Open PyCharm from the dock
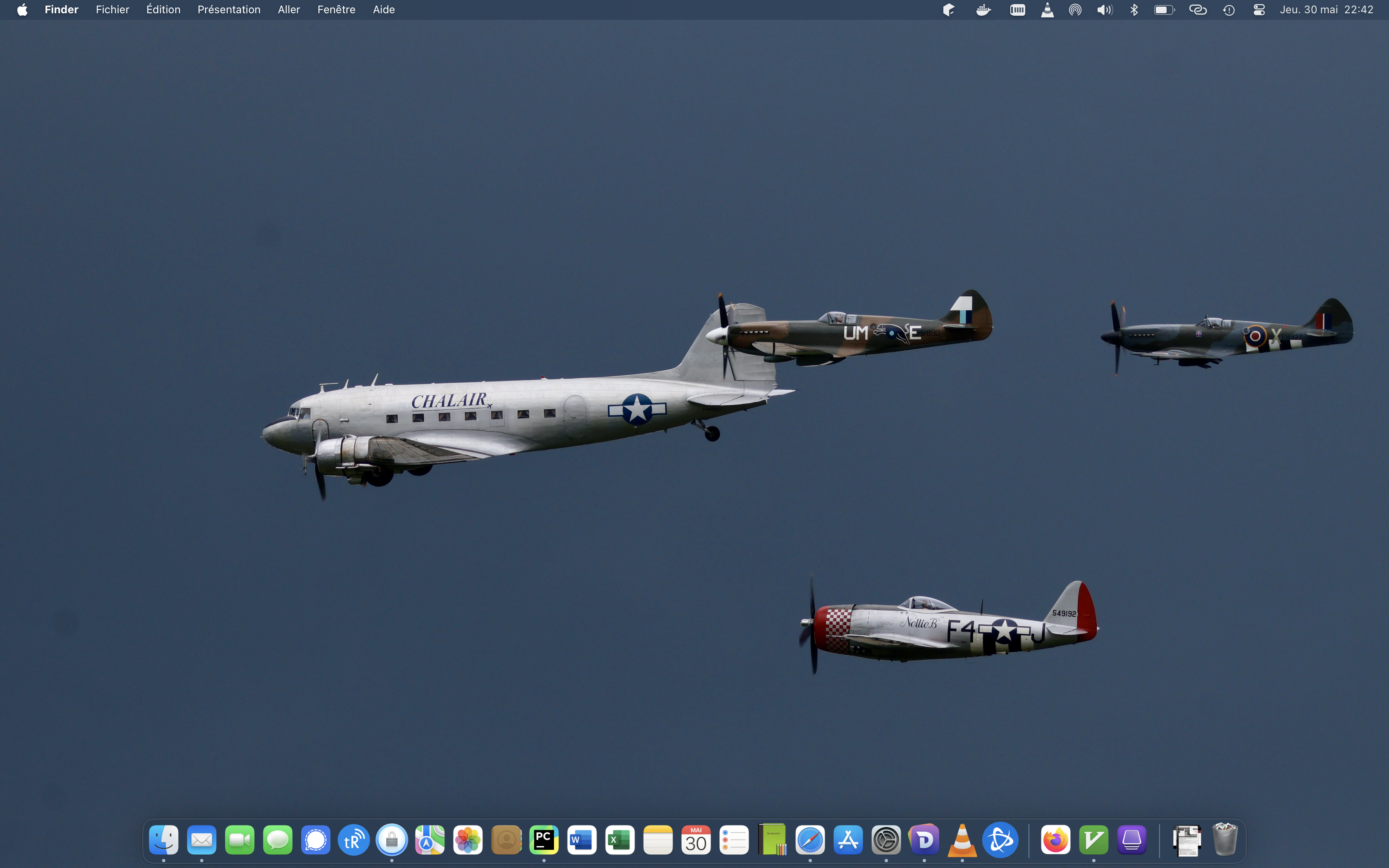This screenshot has height=868, width=1389. (x=544, y=840)
